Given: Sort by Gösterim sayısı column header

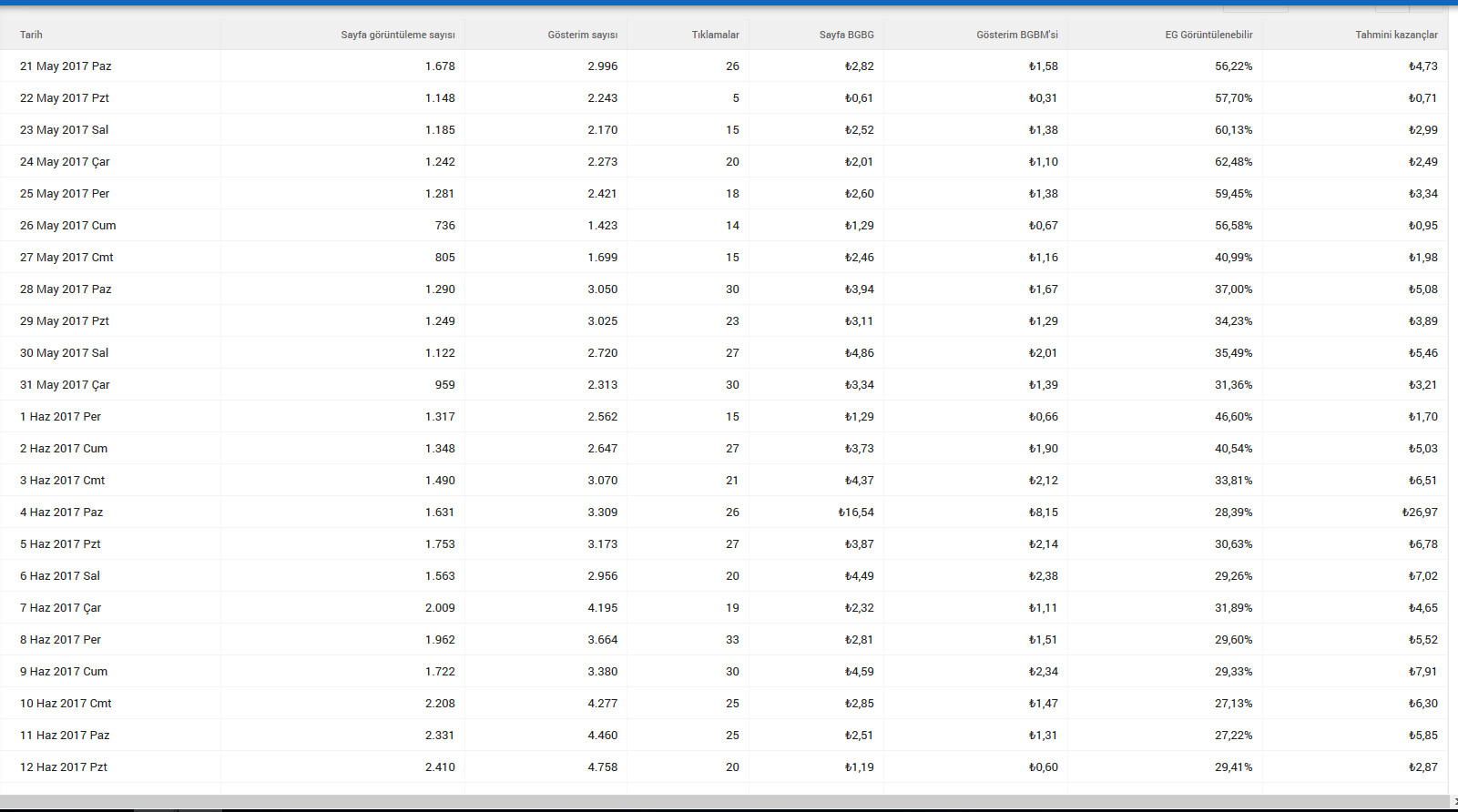Looking at the screenshot, I should tap(583, 35).
